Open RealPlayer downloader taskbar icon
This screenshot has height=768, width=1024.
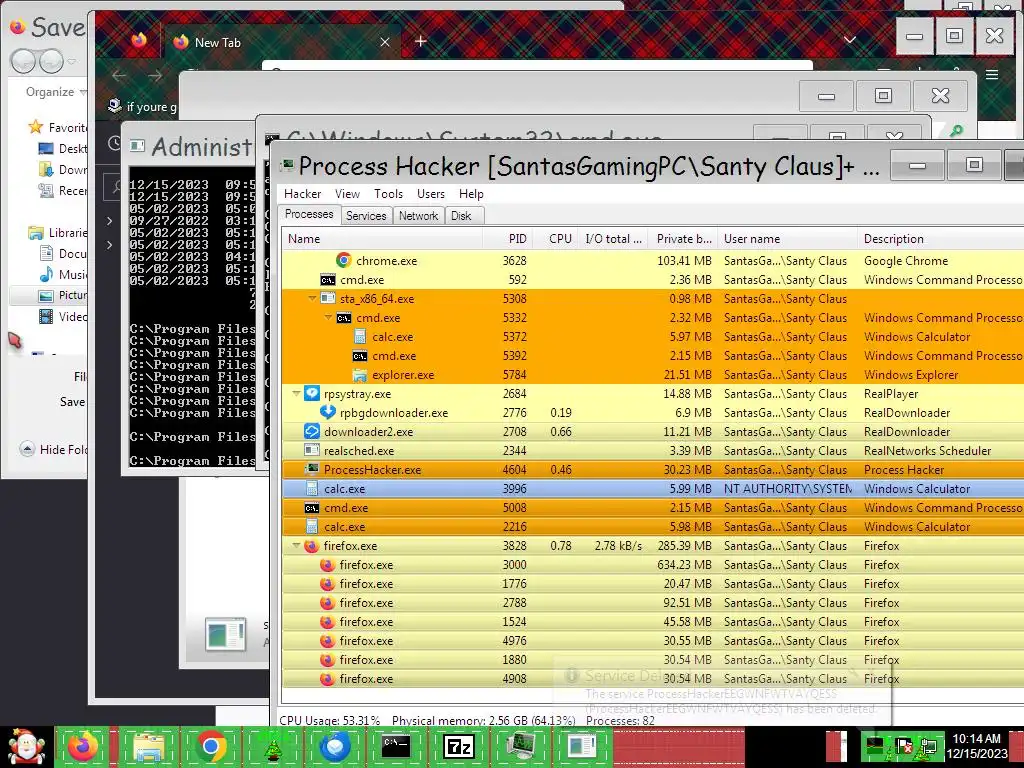(x=334, y=746)
